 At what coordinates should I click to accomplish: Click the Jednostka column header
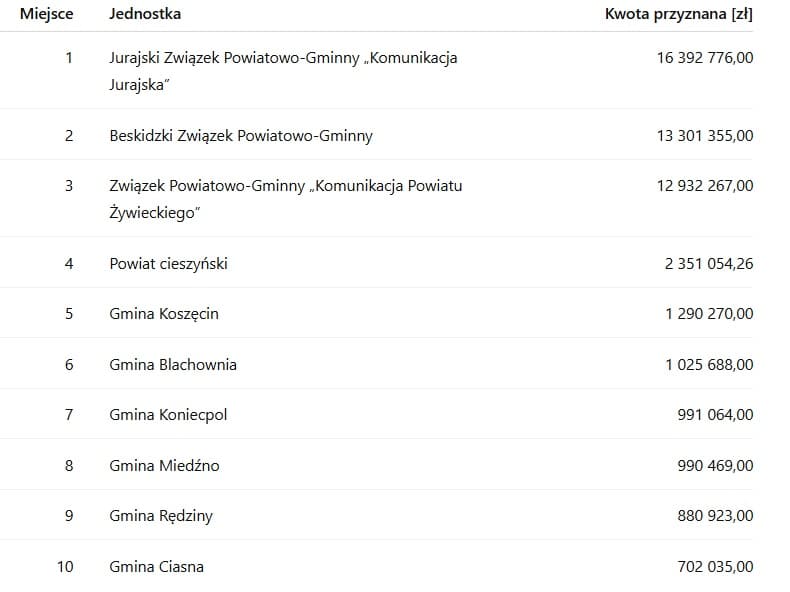pos(145,14)
